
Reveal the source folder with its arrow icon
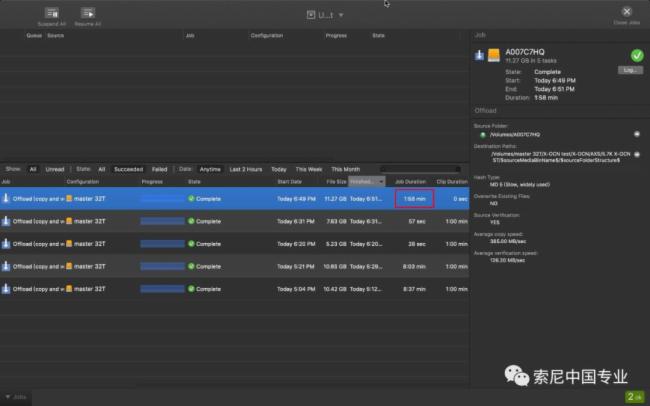(x=637, y=133)
